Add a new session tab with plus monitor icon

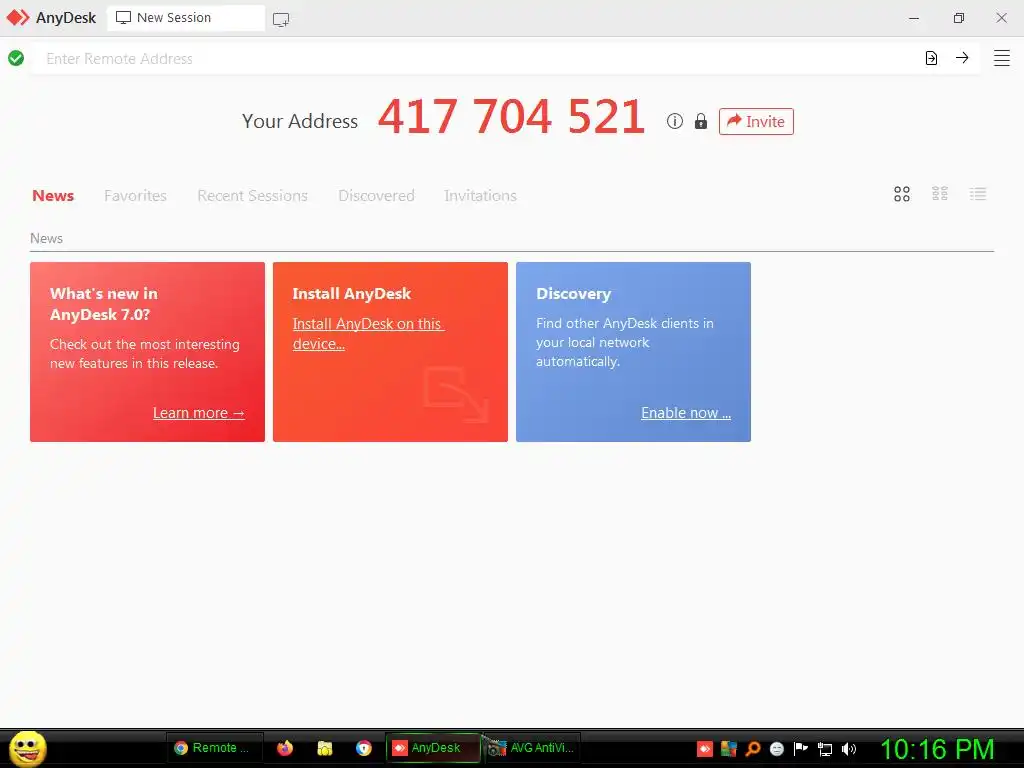tap(281, 20)
